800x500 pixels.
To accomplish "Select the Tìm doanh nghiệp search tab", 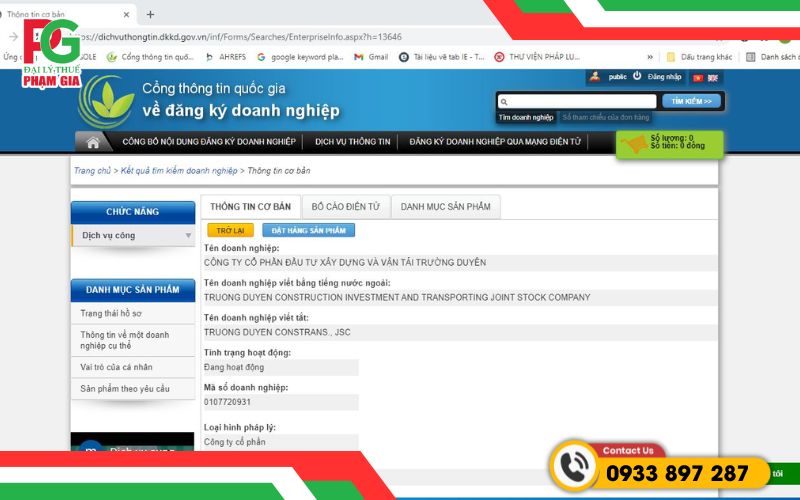I will pyautogui.click(x=526, y=117).
